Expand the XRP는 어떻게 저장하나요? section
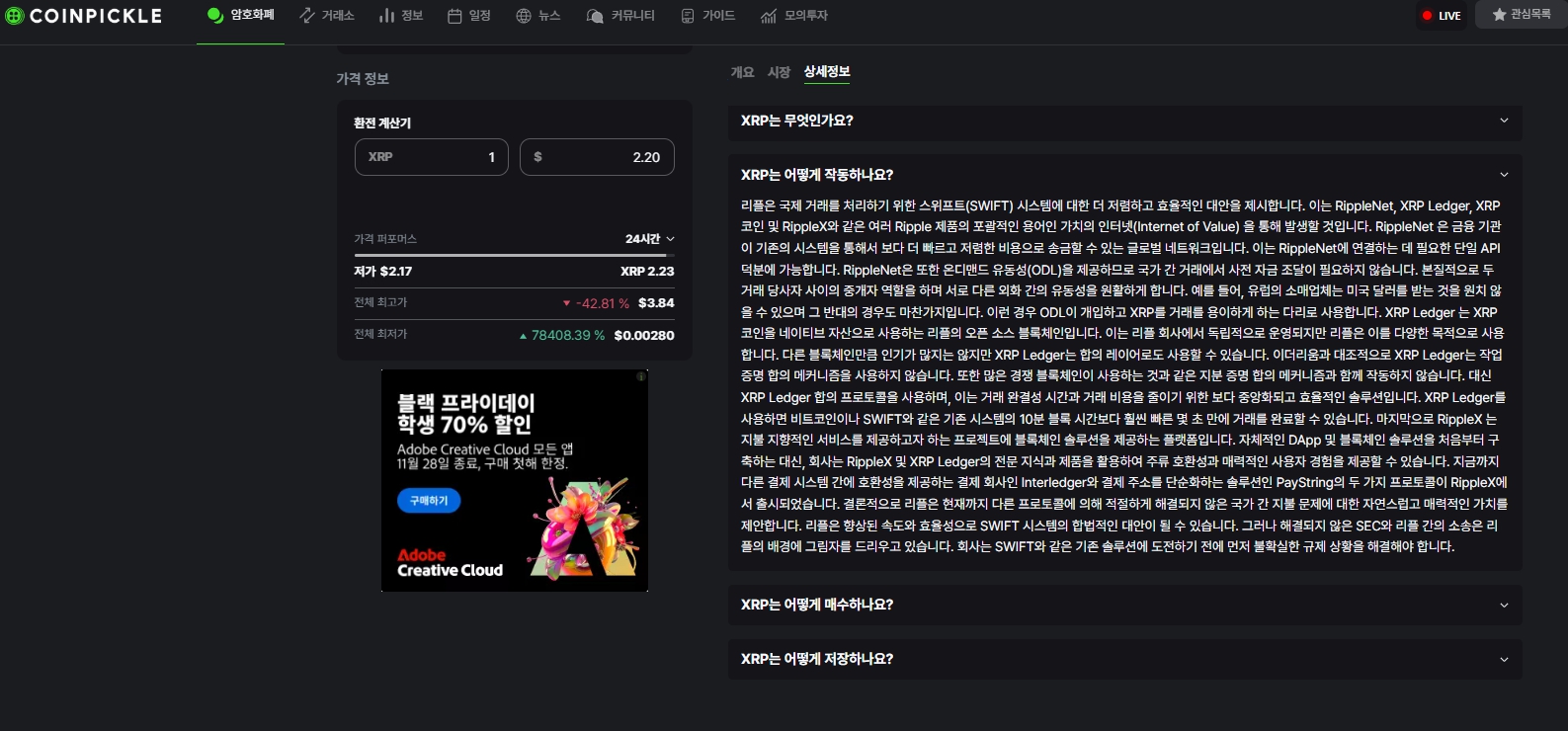Screen dimensions: 1568x731 tap(1124, 659)
